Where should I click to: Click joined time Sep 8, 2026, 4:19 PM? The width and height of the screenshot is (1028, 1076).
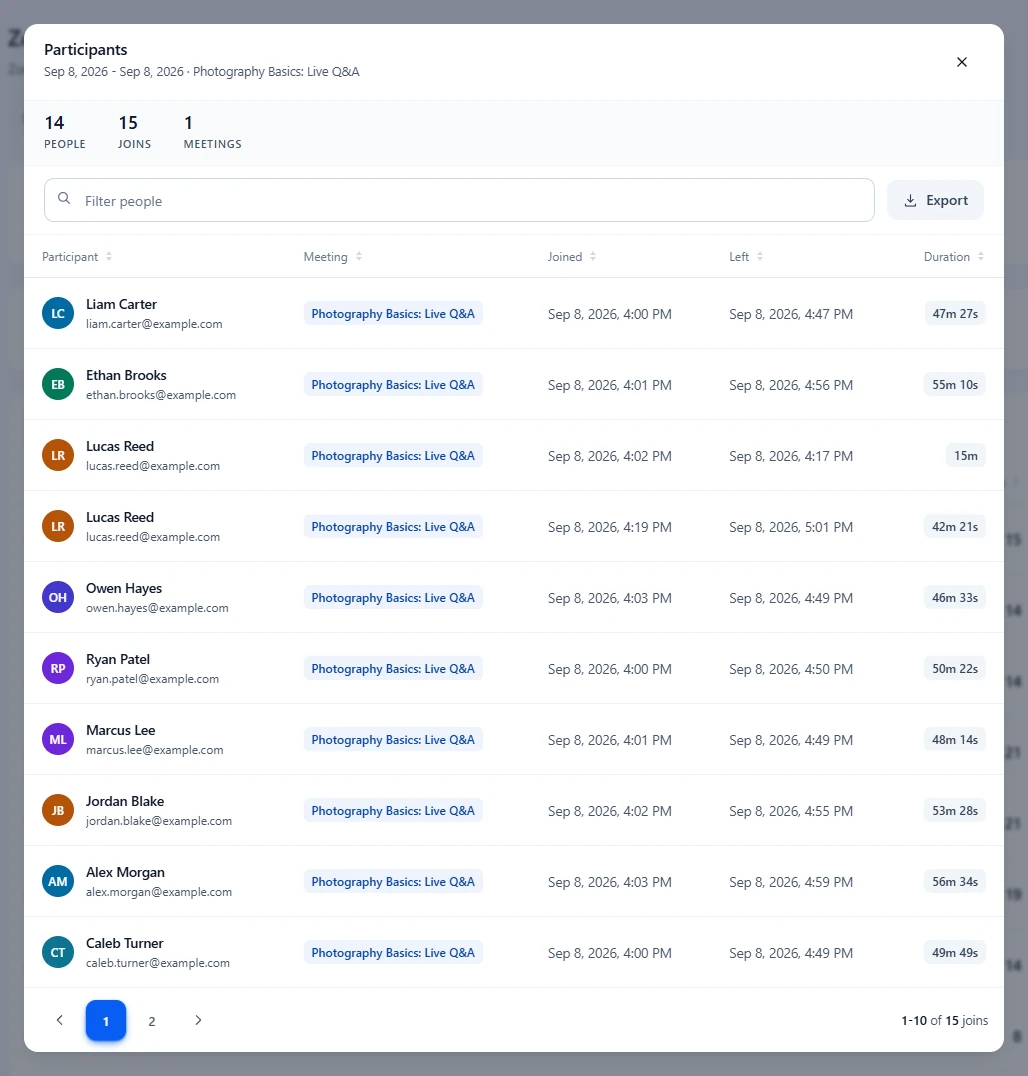pos(609,527)
